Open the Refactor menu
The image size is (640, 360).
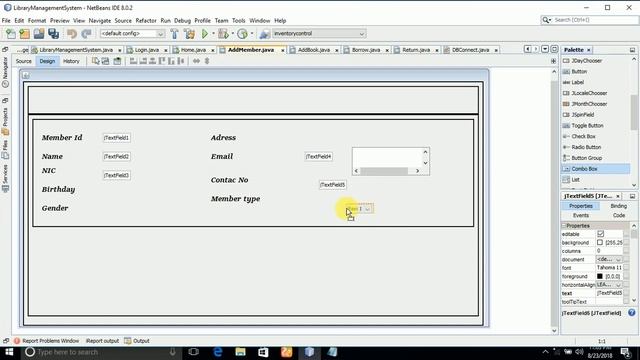tap(146, 20)
